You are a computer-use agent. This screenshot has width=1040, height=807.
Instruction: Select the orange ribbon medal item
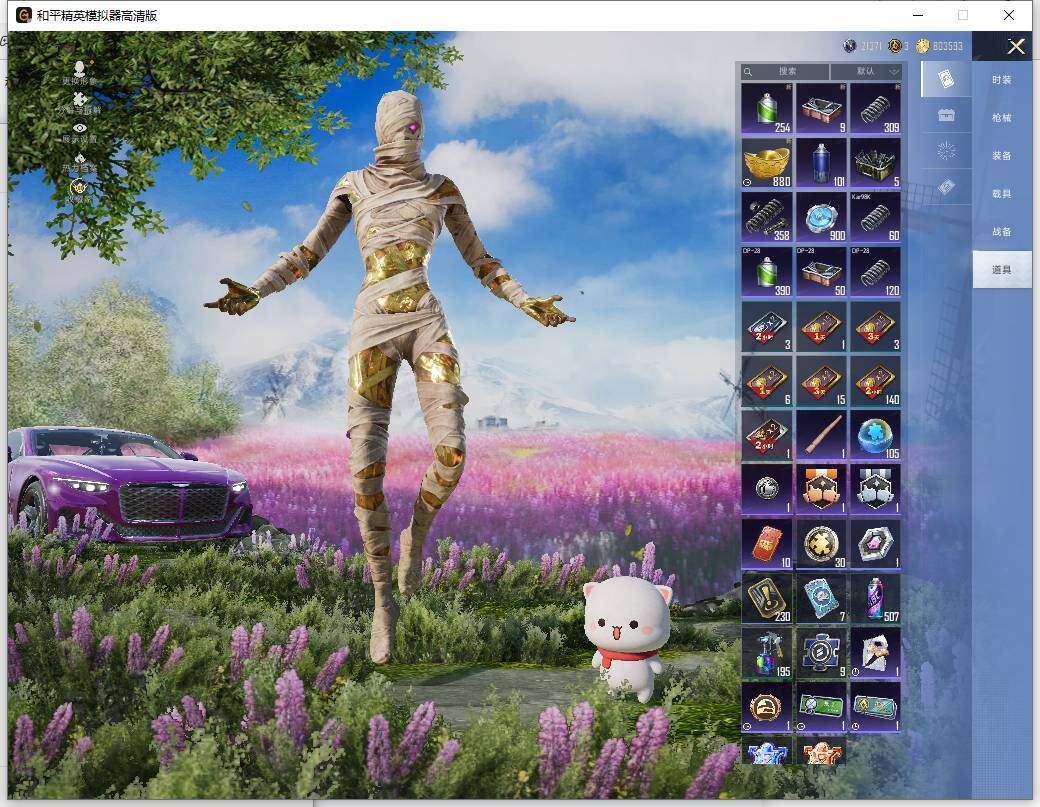click(x=821, y=489)
